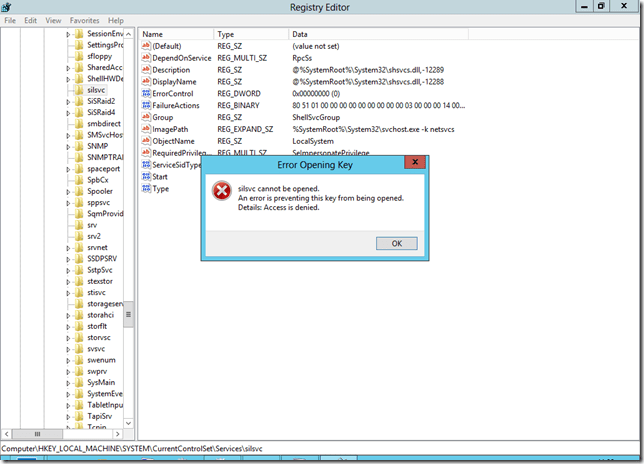
Task: Click the ObjectName value icon
Action: (x=146, y=141)
